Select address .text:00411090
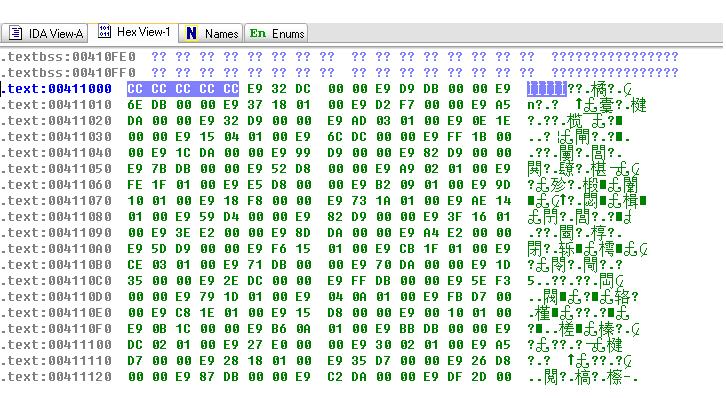The image size is (726, 398). tap(56, 233)
